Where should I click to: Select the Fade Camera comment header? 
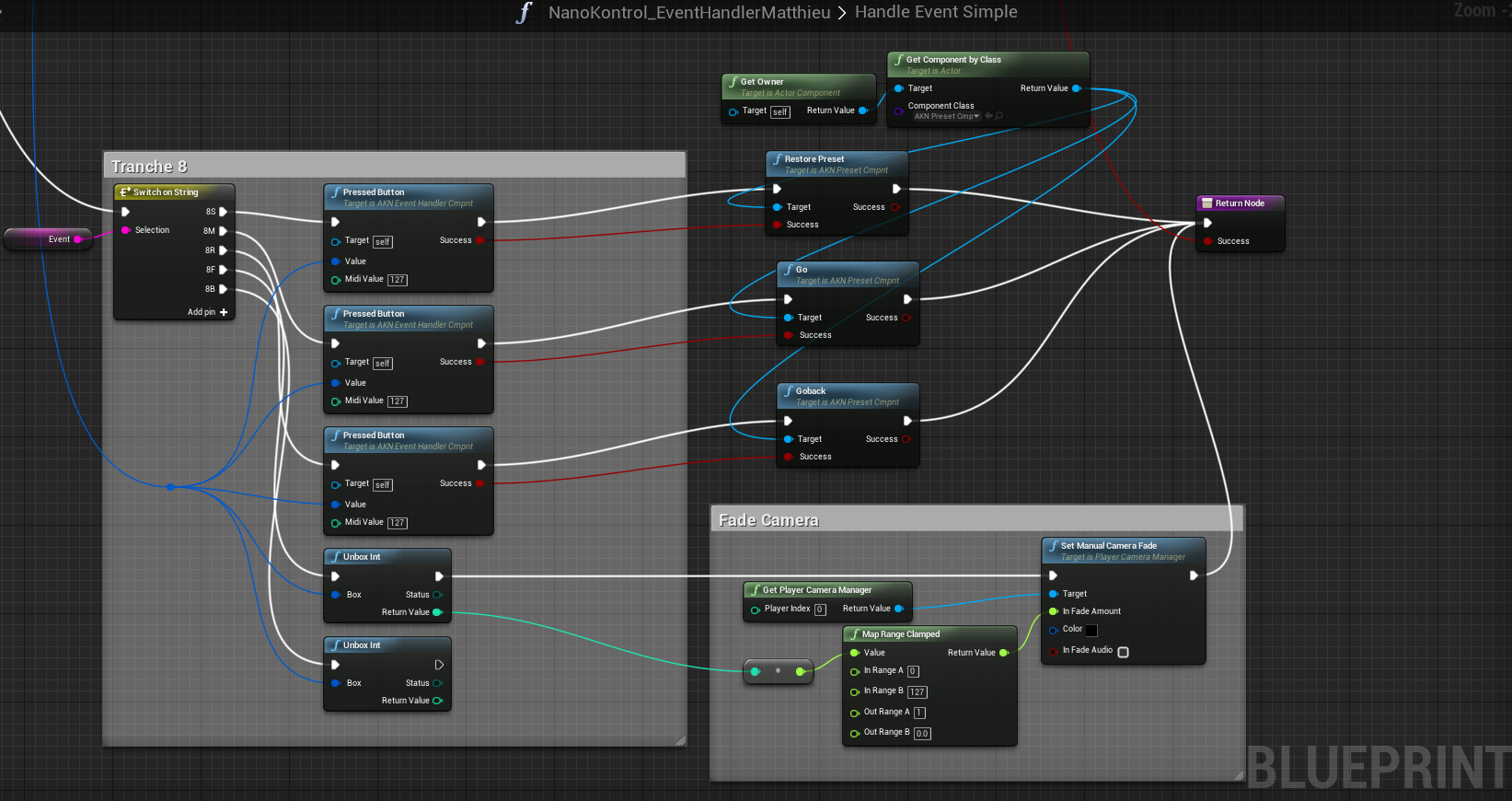[x=977, y=519]
